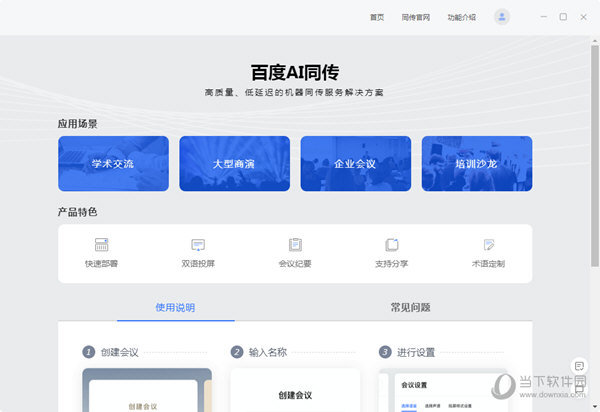Click the 应用场景 section heading
Screen dimensions: 600x412
pos(77,124)
